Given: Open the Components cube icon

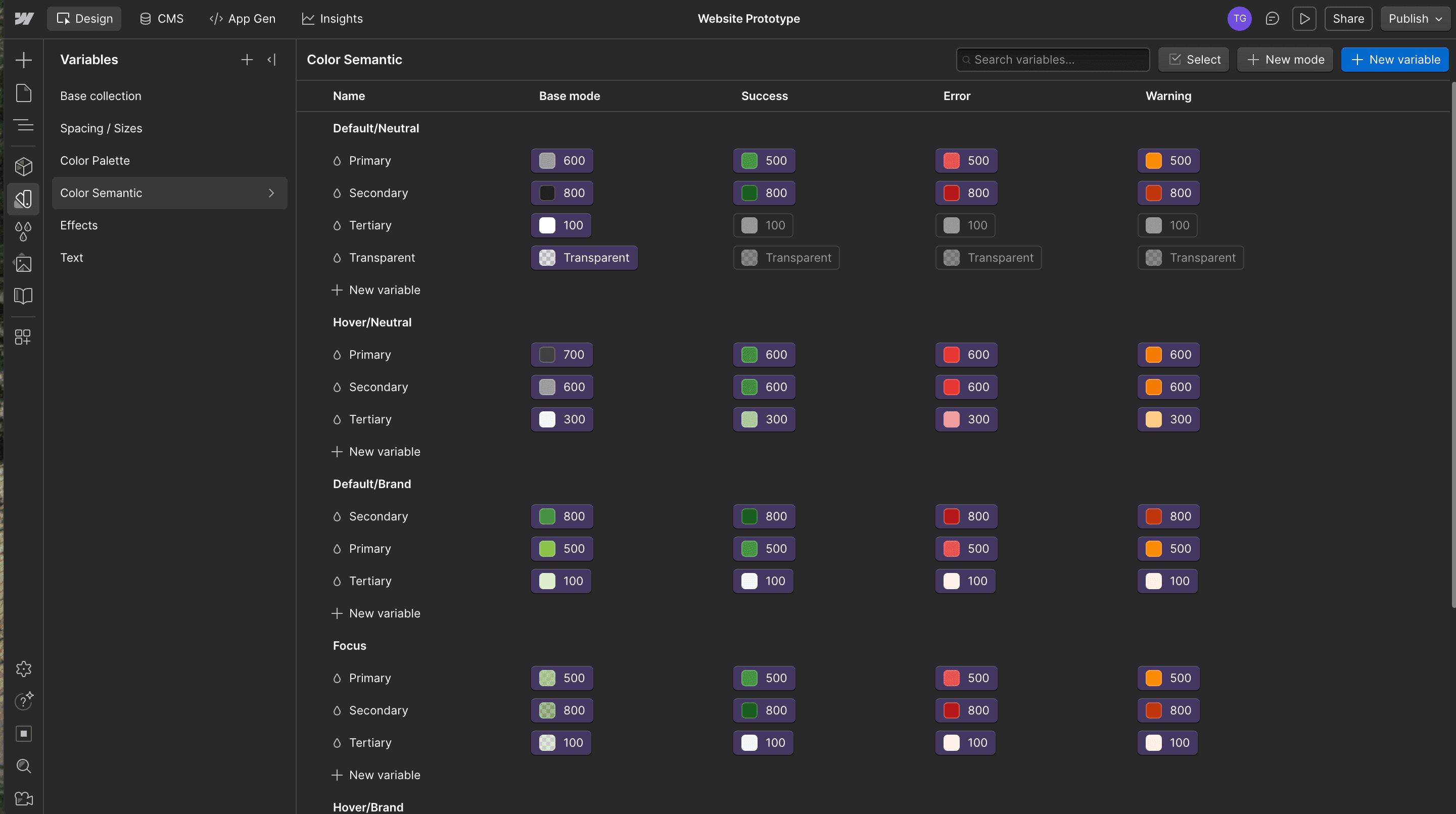Looking at the screenshot, I should (x=23, y=166).
